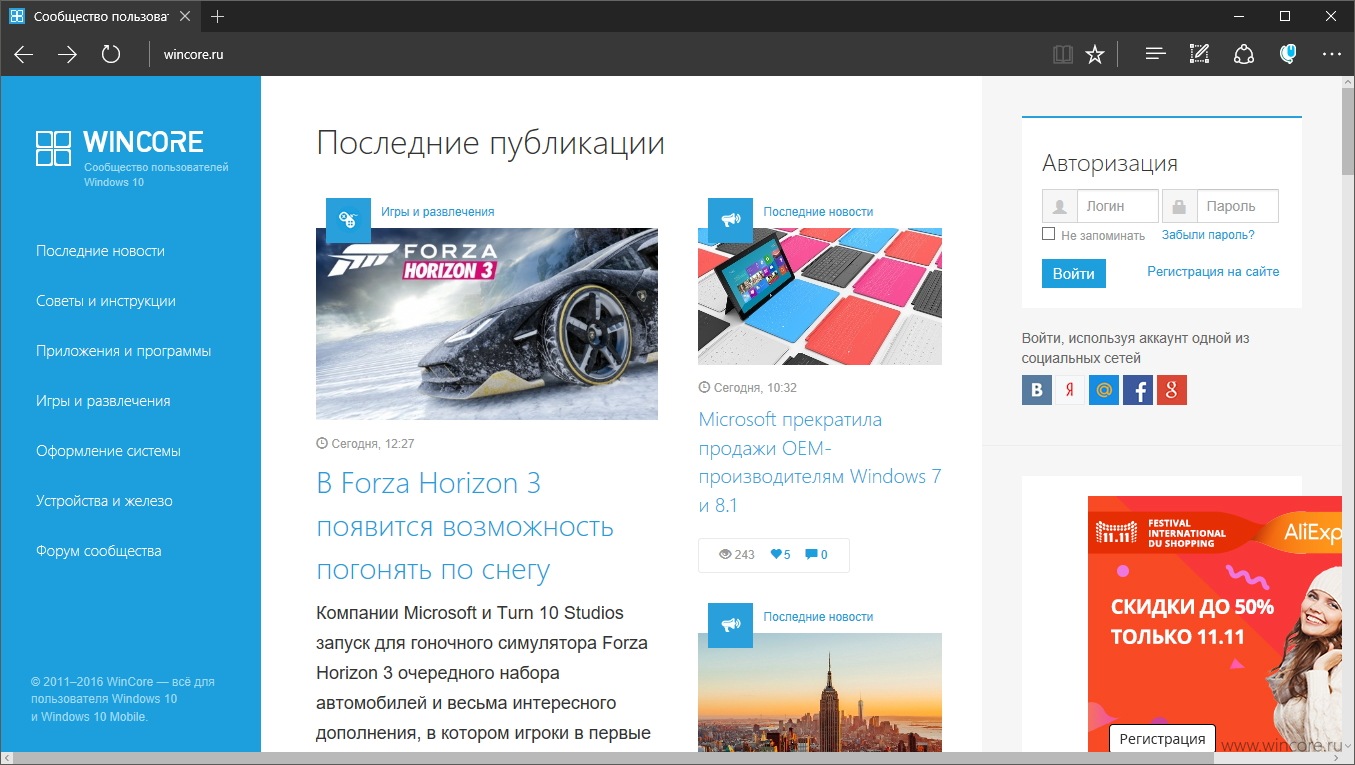The height and width of the screenshot is (765, 1355).
Task: Click the Войти button
Action: pyautogui.click(x=1074, y=273)
